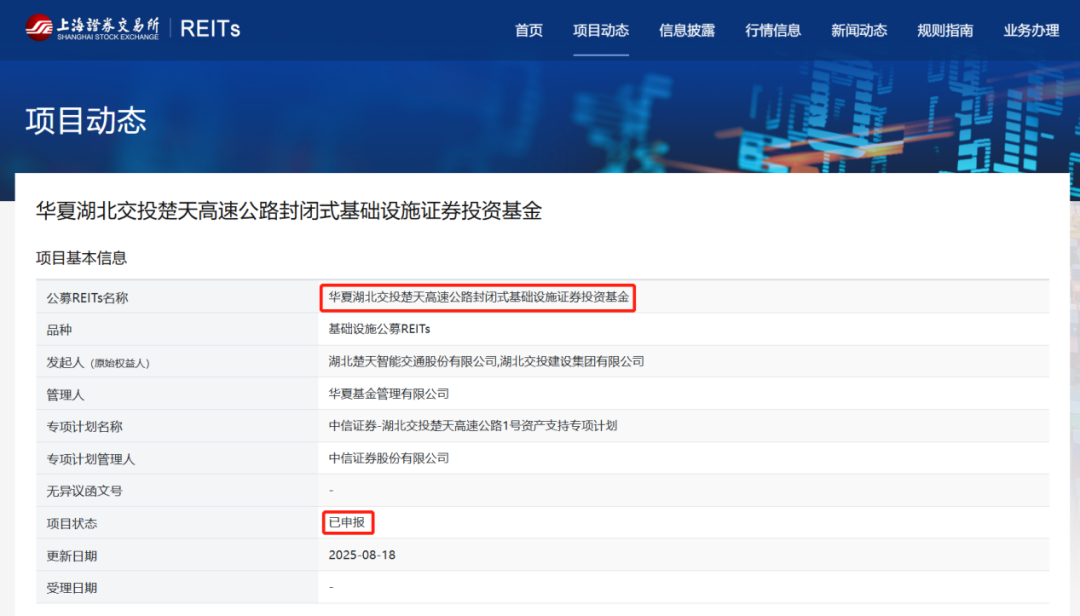Click the 已申报 project status value

point(346,522)
